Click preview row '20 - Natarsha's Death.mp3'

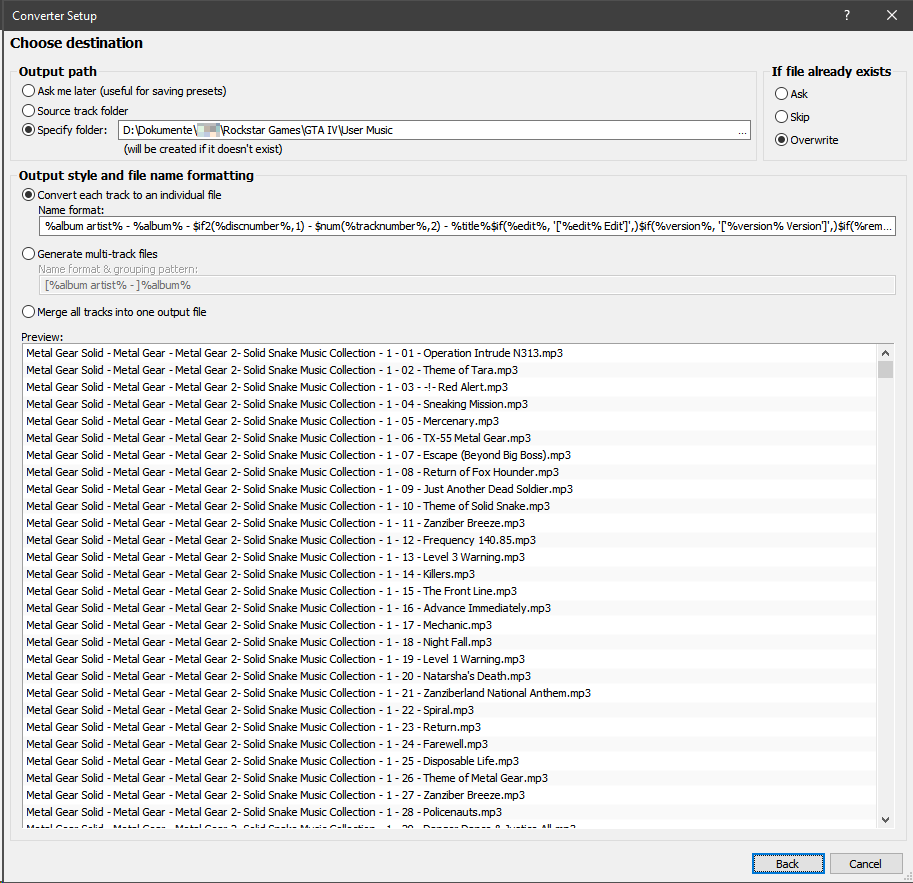coord(450,676)
